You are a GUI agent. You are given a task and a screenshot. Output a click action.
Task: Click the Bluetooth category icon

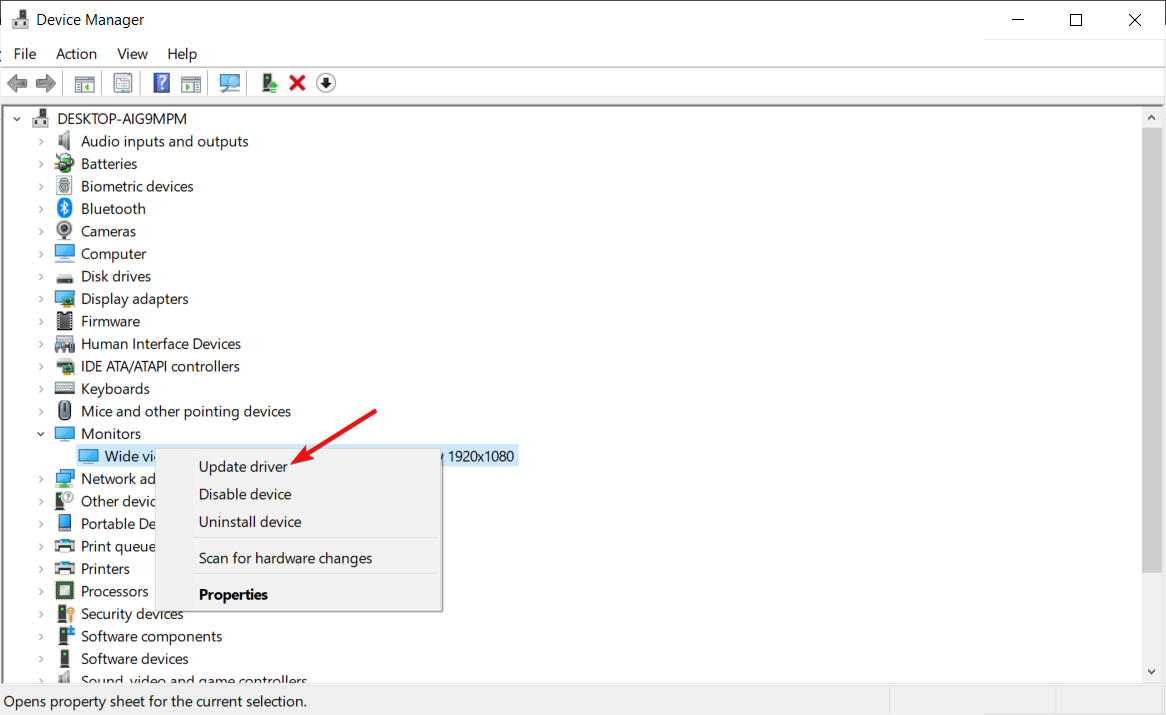point(65,209)
